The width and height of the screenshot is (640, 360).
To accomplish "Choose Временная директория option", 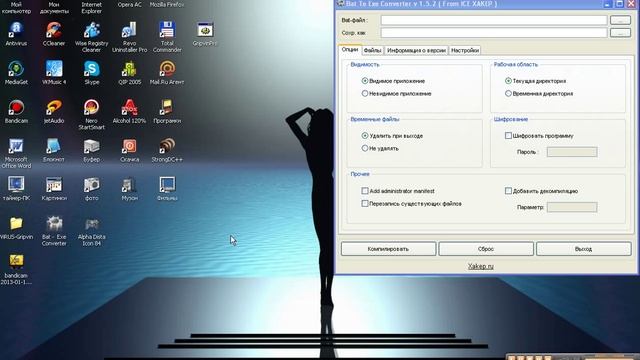I will (x=508, y=93).
